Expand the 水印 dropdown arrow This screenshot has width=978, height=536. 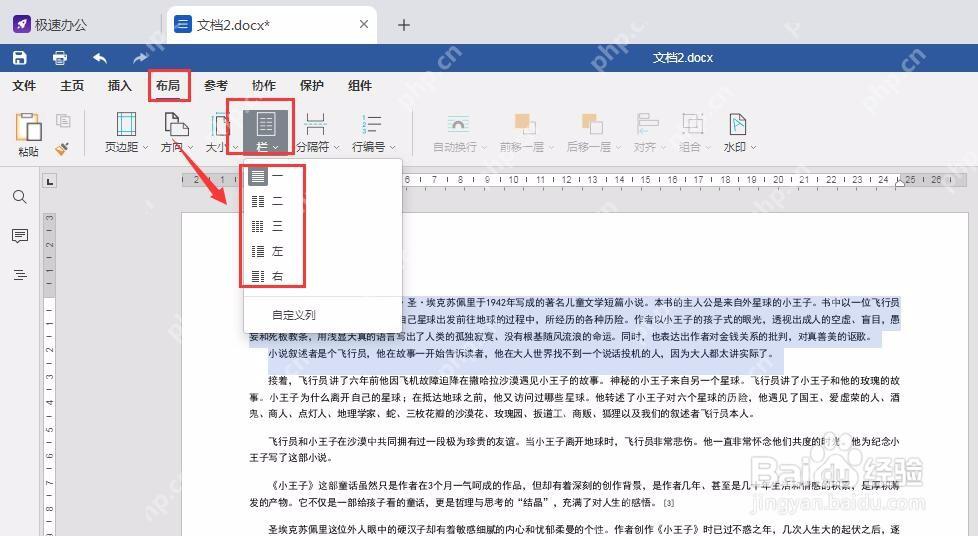pyautogui.click(x=753, y=148)
